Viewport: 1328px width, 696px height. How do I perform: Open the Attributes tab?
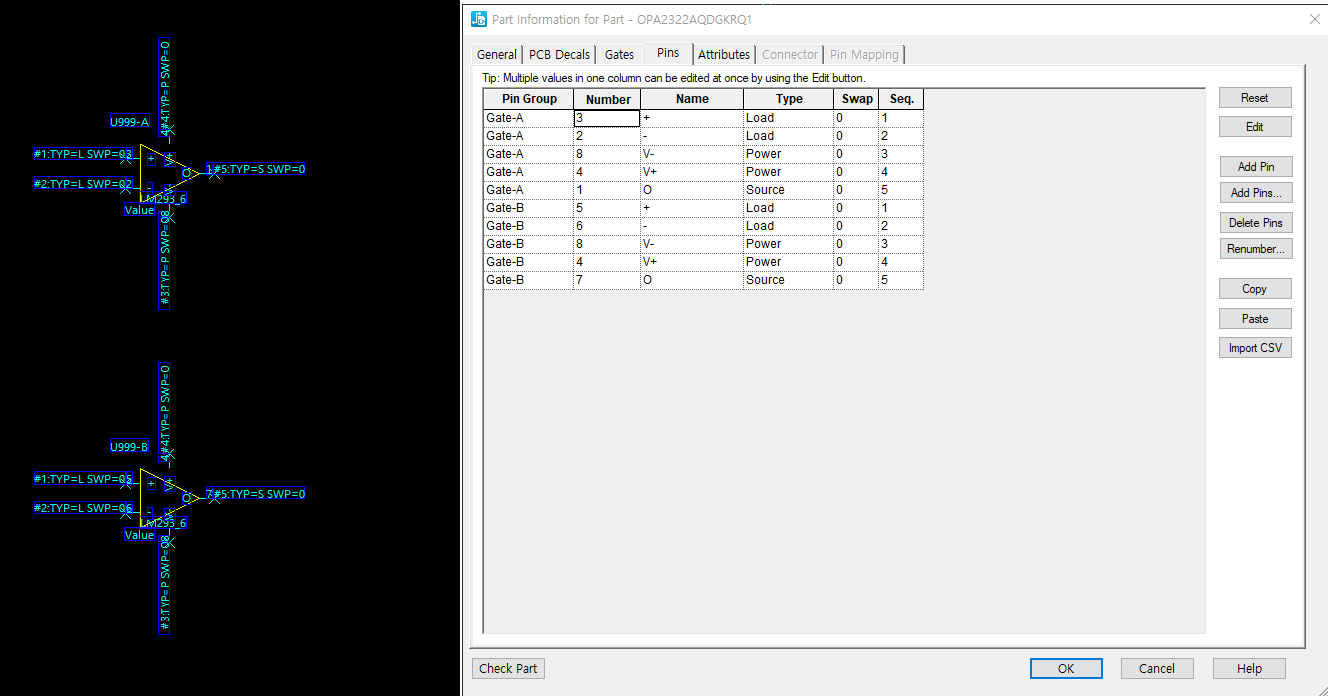723,55
